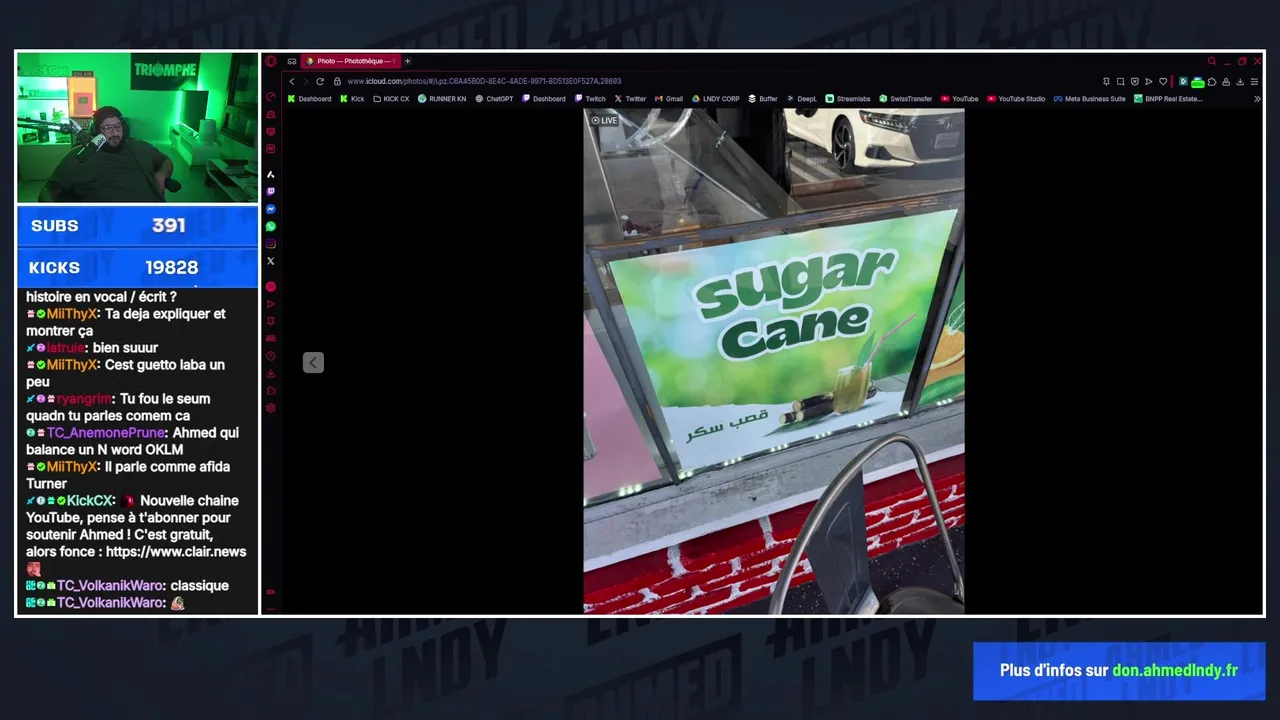The image size is (1280, 720).
Task: Open the Buffer bookmark
Action: (x=763, y=99)
